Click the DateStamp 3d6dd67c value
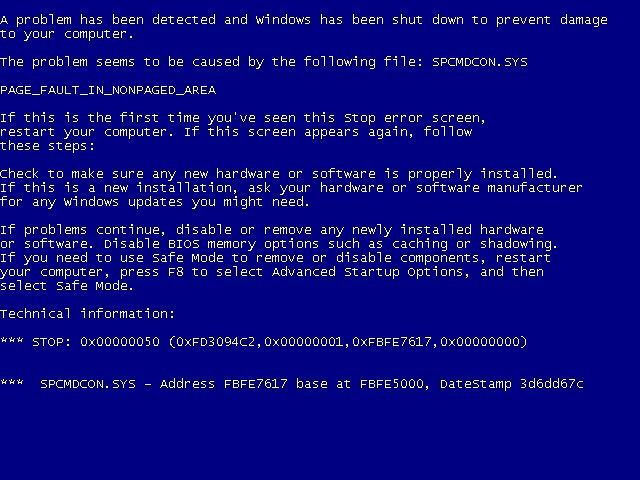Image resolution: width=640 pixels, height=480 pixels. (x=512, y=384)
